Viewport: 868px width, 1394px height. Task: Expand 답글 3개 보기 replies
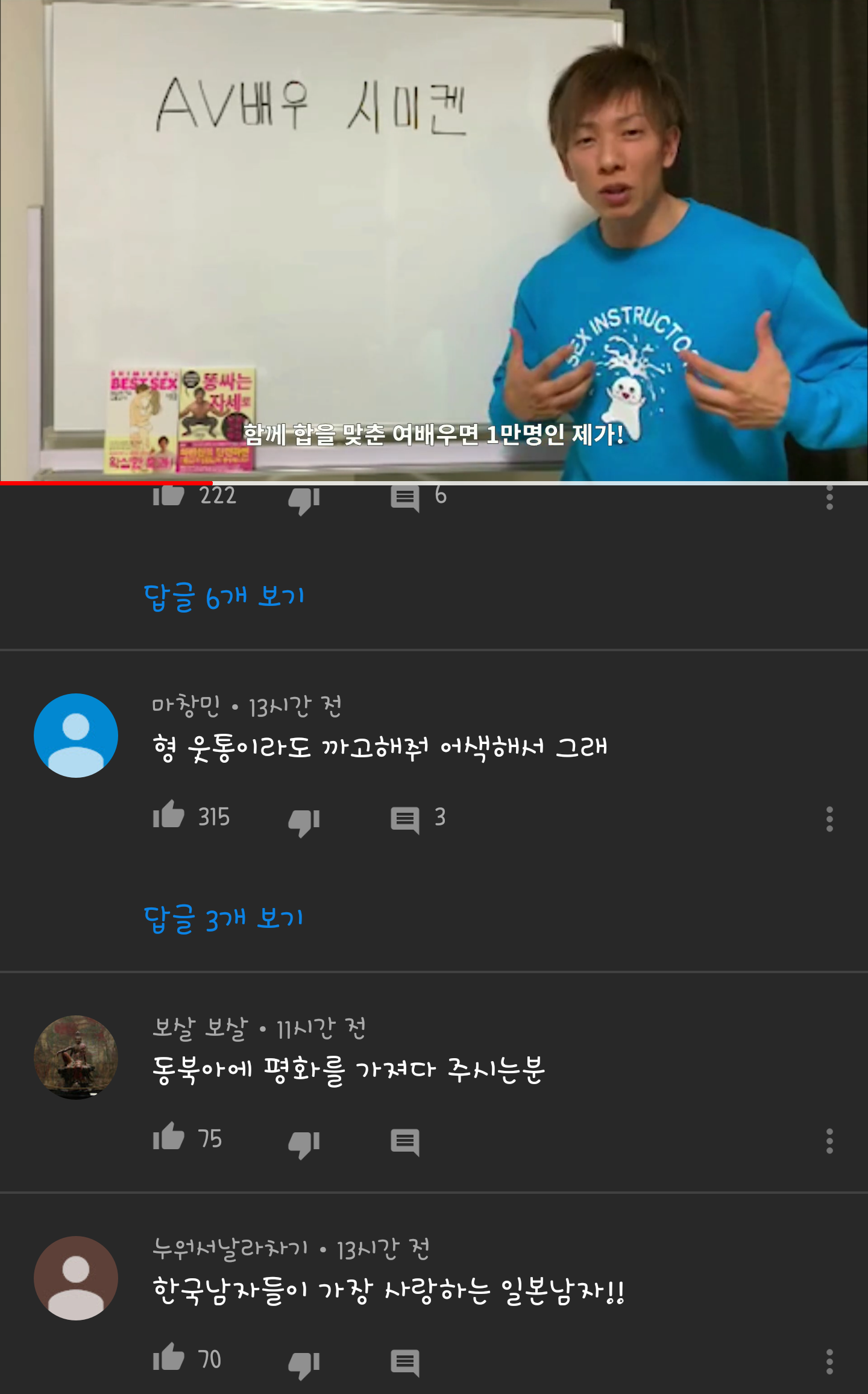(x=224, y=918)
